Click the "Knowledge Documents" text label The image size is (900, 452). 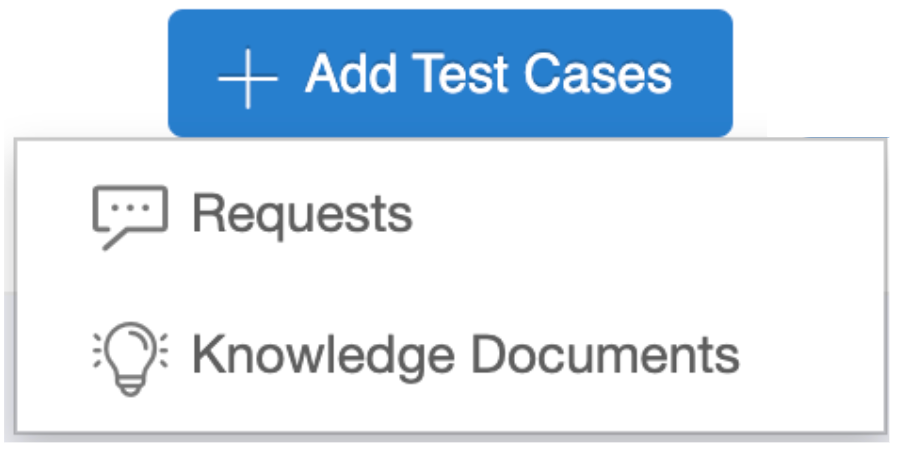(x=465, y=355)
